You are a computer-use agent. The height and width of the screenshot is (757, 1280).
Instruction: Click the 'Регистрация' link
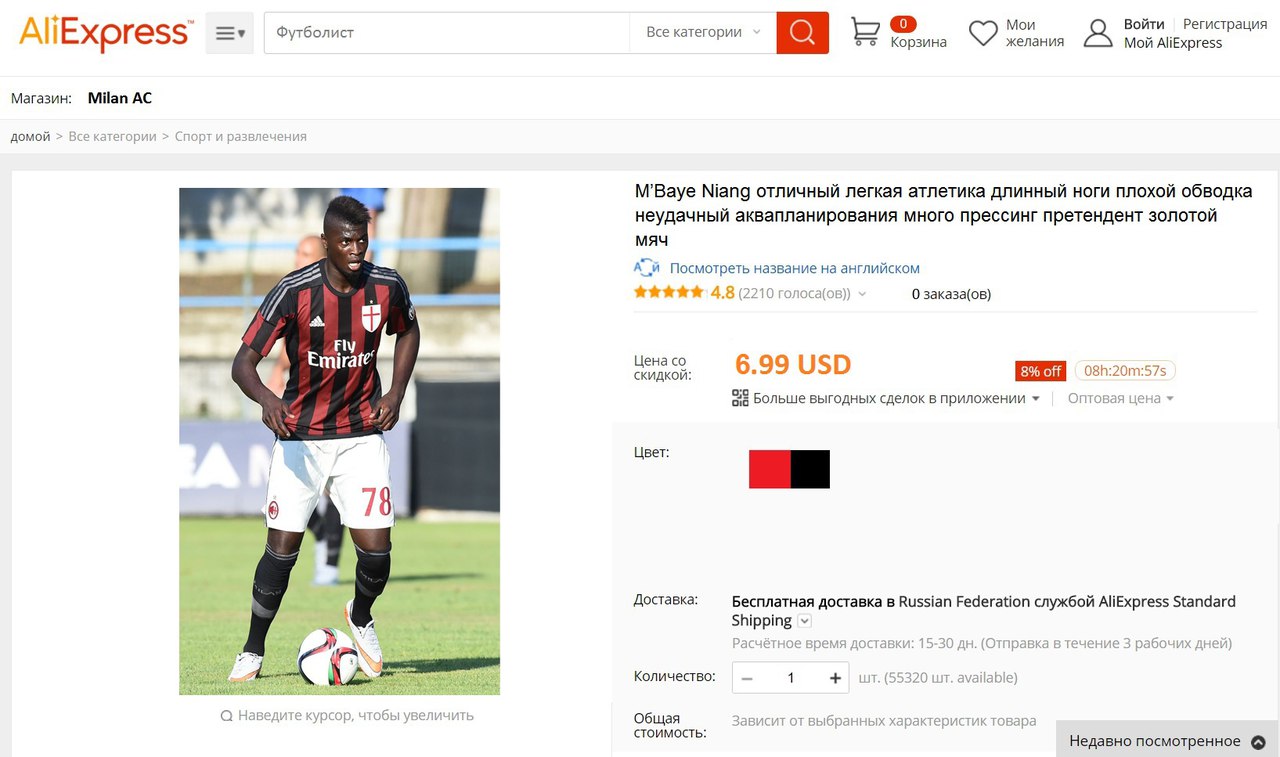[1225, 24]
